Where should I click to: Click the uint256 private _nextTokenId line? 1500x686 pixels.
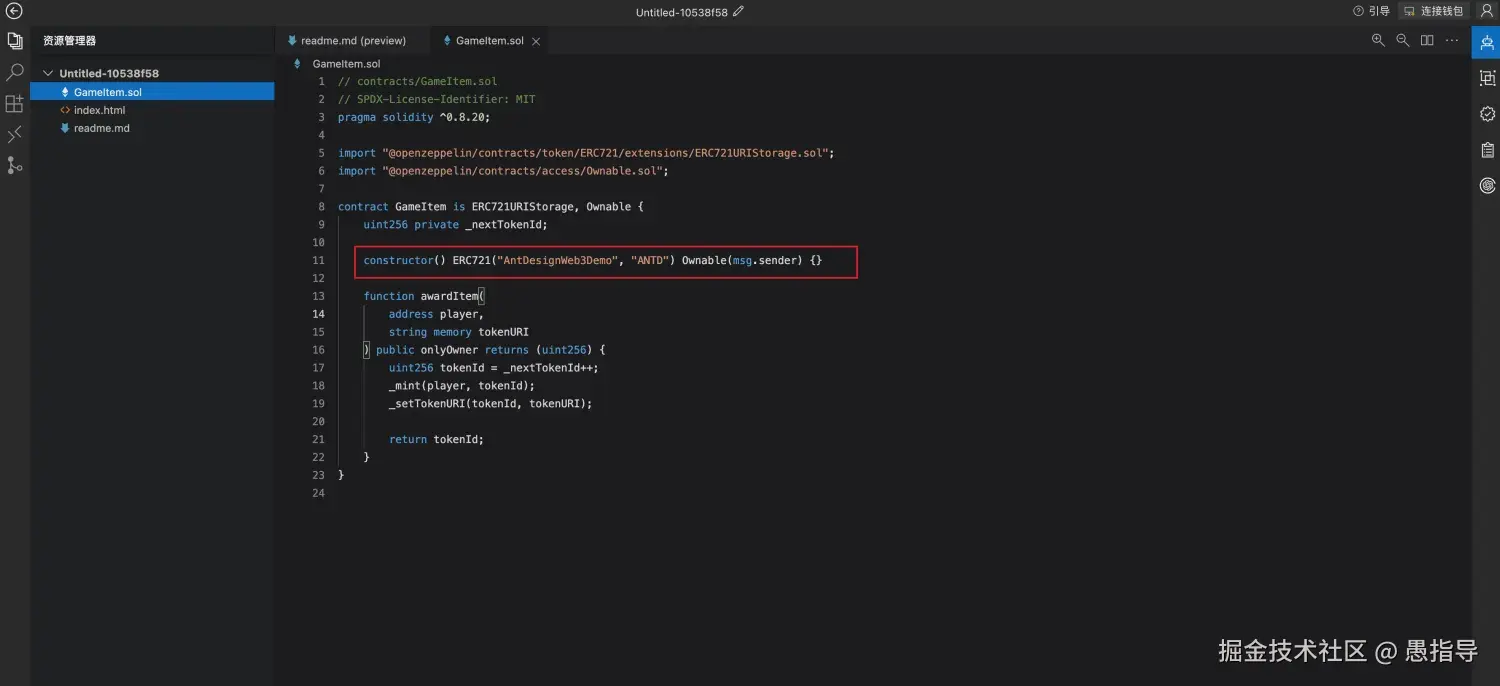point(455,225)
